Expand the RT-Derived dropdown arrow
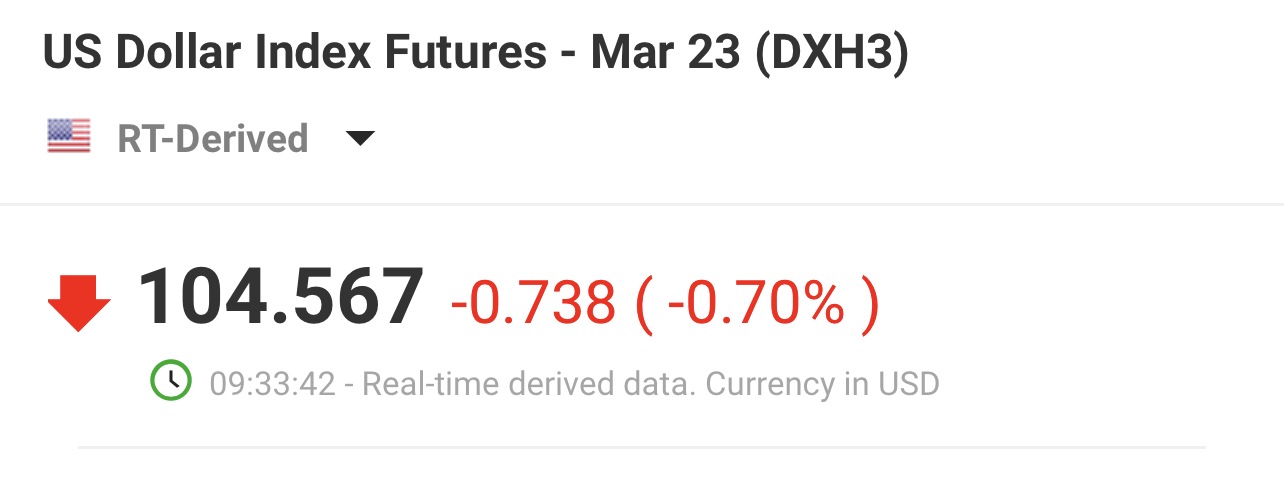The width and height of the screenshot is (1284, 493). click(359, 138)
